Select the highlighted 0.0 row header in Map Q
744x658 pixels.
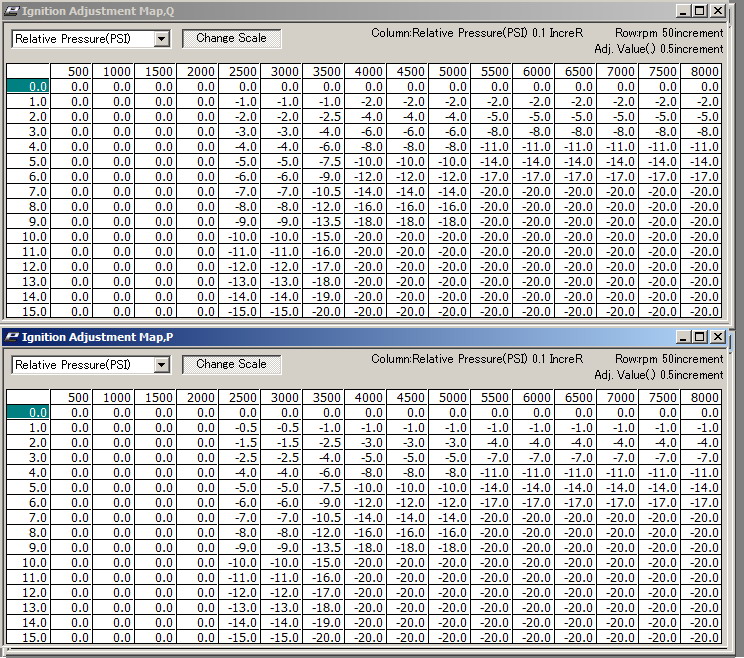pyautogui.click(x=28, y=87)
